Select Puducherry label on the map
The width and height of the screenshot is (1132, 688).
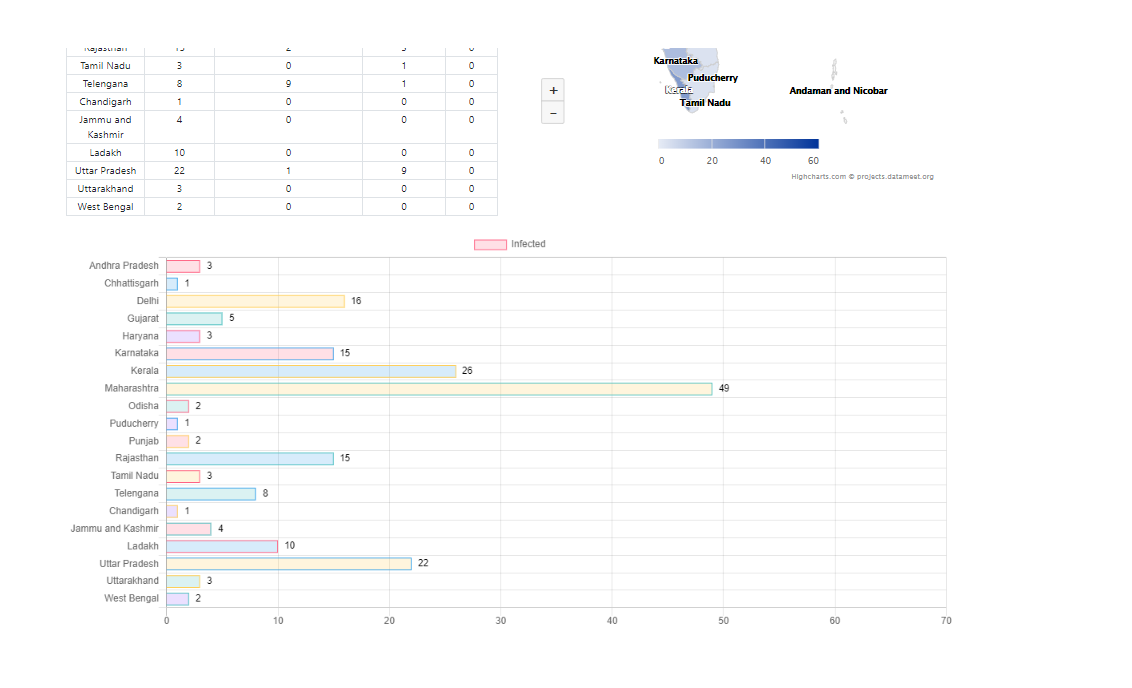click(713, 78)
